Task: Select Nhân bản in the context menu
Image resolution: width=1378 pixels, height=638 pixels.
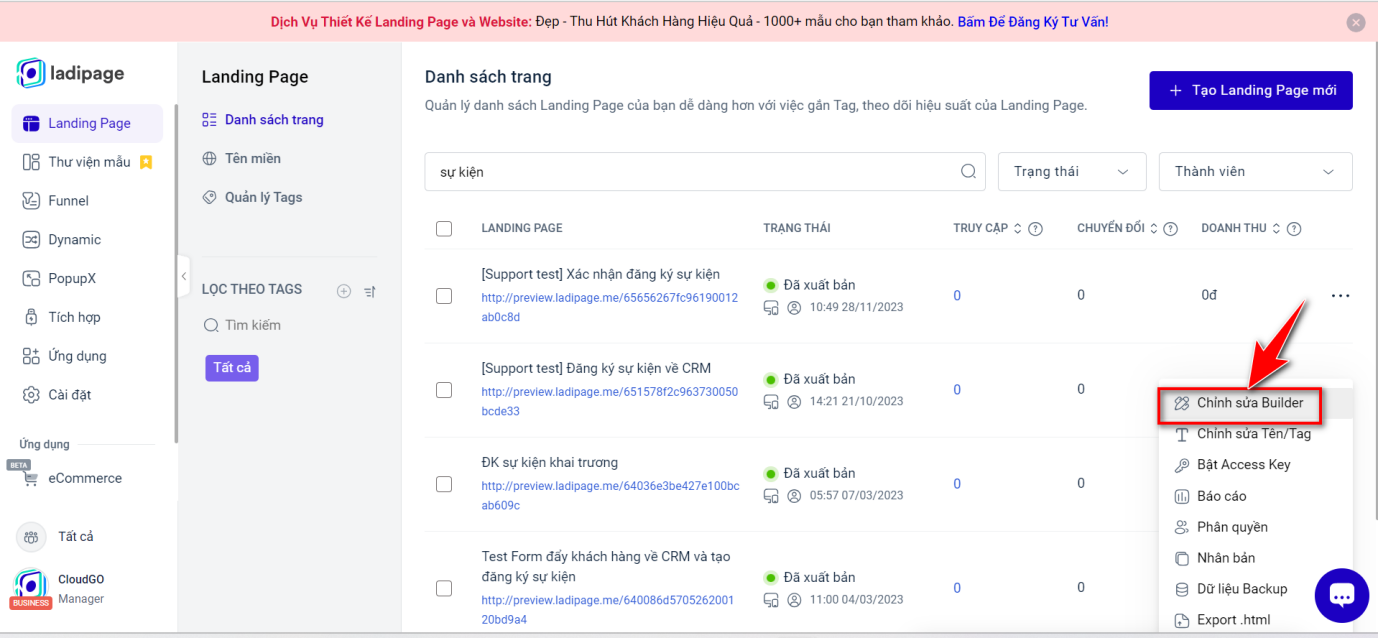Action: pos(1225,558)
